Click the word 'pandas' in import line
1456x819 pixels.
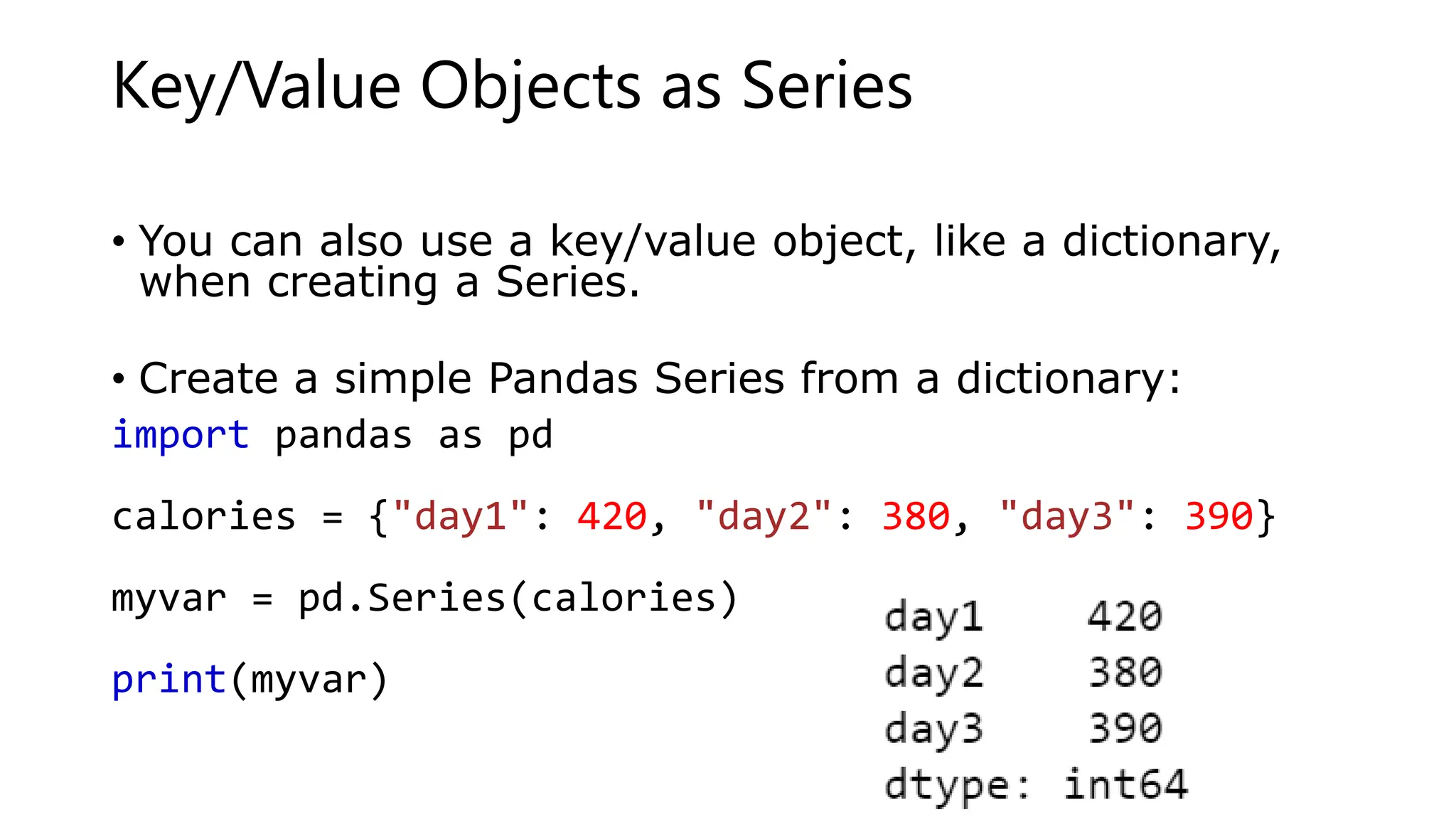pyautogui.click(x=343, y=436)
